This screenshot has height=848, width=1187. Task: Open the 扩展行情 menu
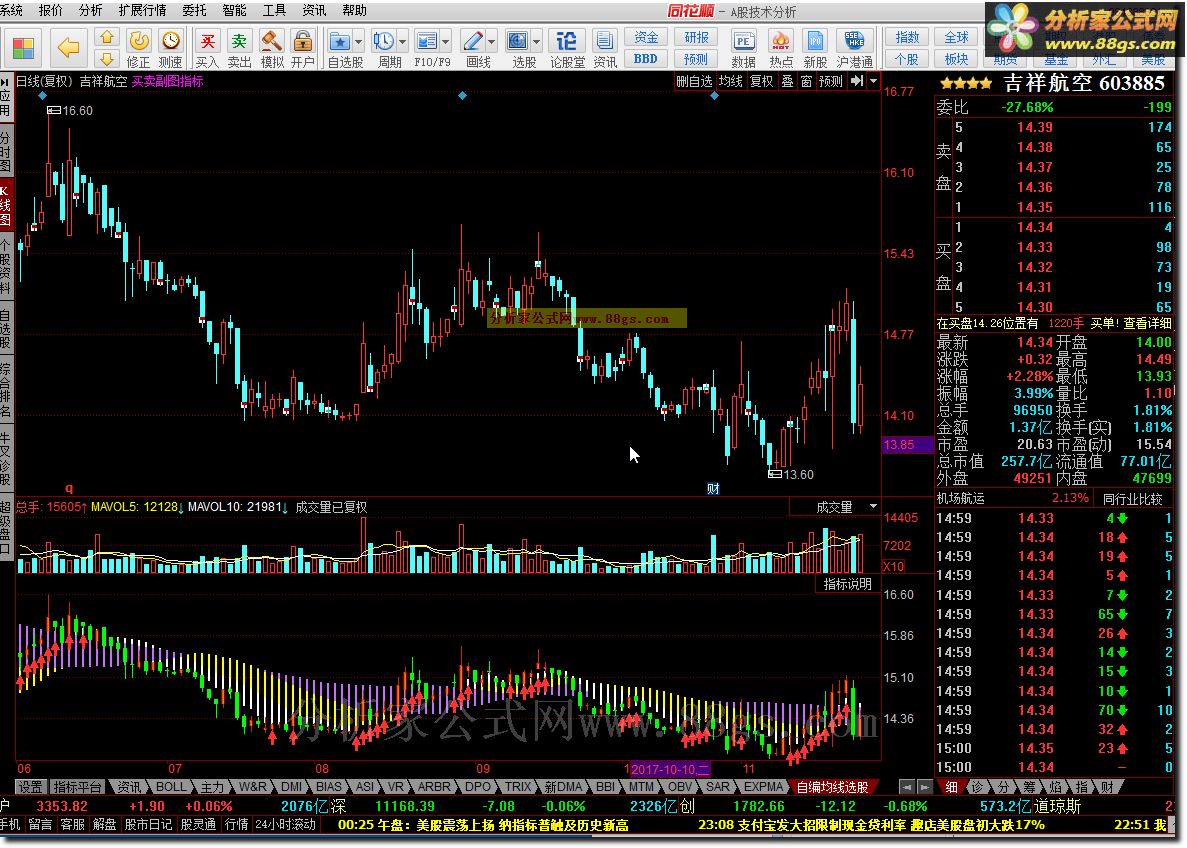pyautogui.click(x=142, y=11)
